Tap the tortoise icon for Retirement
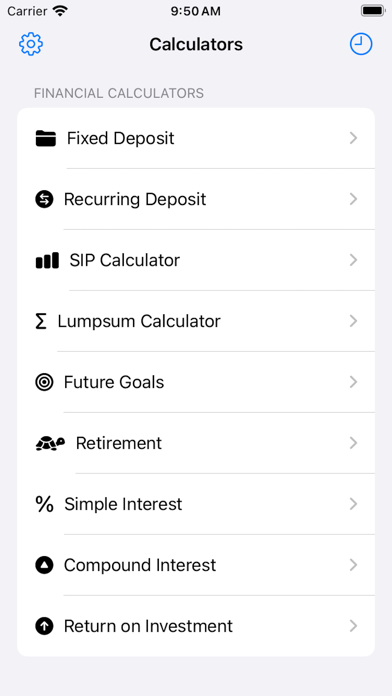The width and height of the screenshot is (392, 696). pyautogui.click(x=50, y=443)
